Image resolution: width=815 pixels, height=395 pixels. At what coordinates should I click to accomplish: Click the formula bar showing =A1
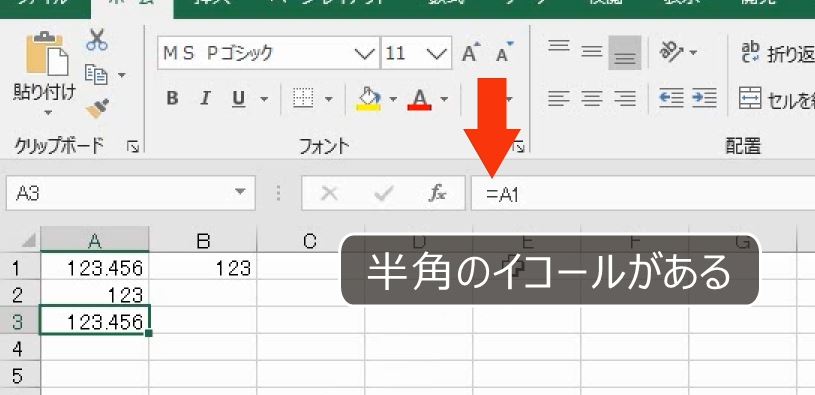(x=643, y=194)
